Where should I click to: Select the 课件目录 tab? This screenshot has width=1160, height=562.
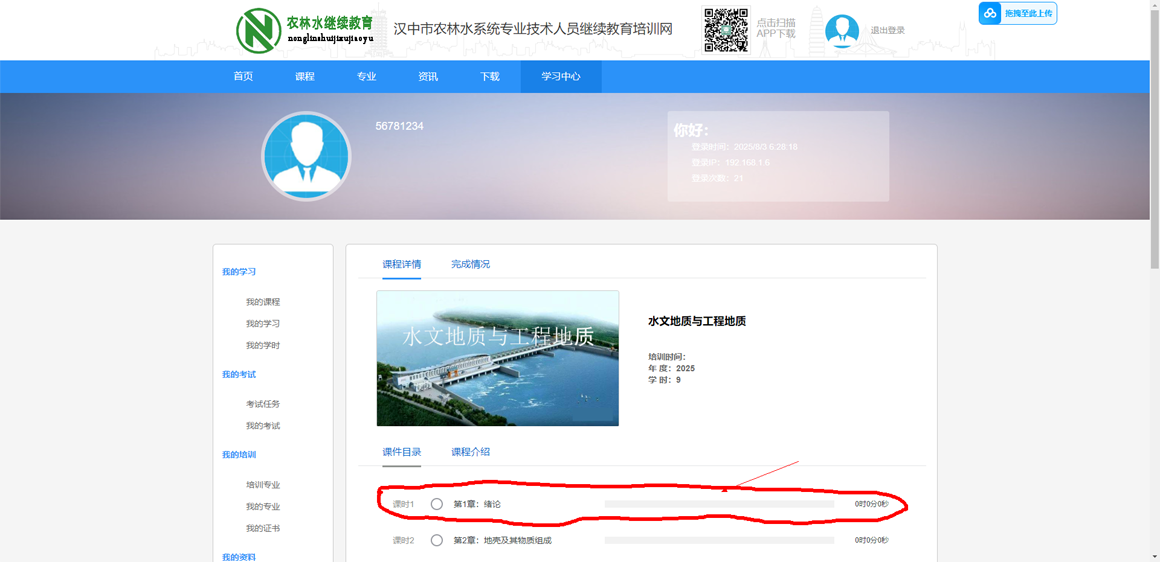[x=401, y=452]
